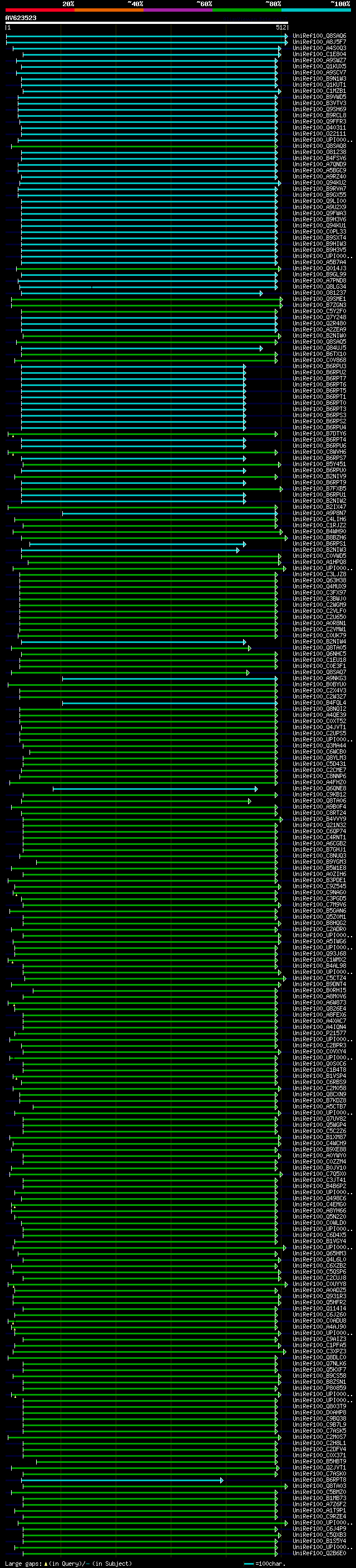Click UniRef100_A1HPQ8 entry

pyautogui.click(x=319, y=562)
